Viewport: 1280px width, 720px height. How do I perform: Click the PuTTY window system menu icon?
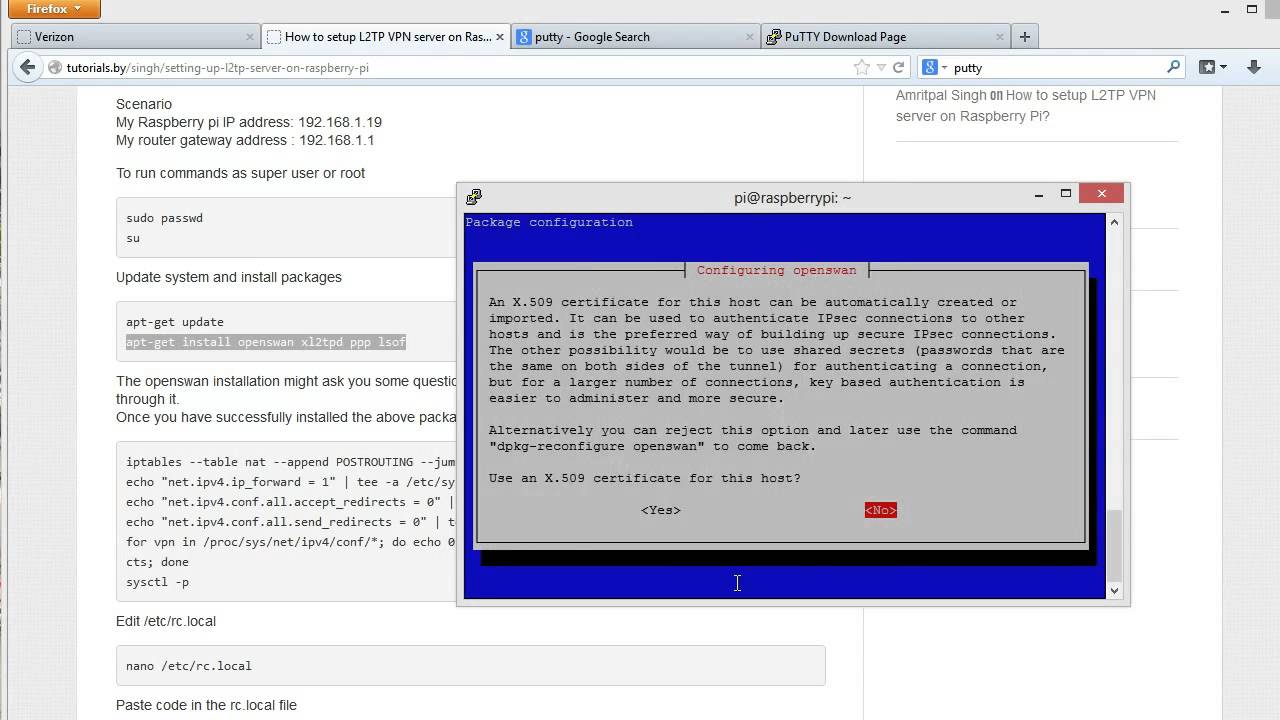pyautogui.click(x=474, y=197)
